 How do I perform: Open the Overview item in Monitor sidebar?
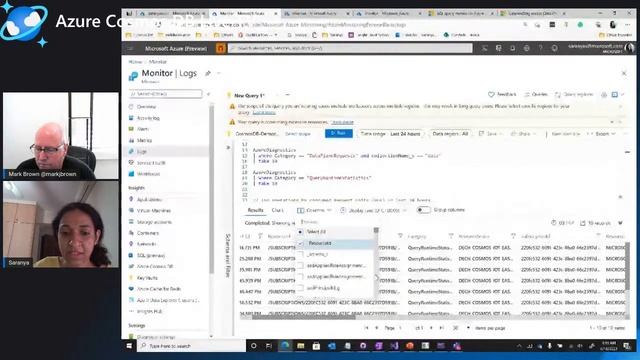pyautogui.click(x=146, y=107)
